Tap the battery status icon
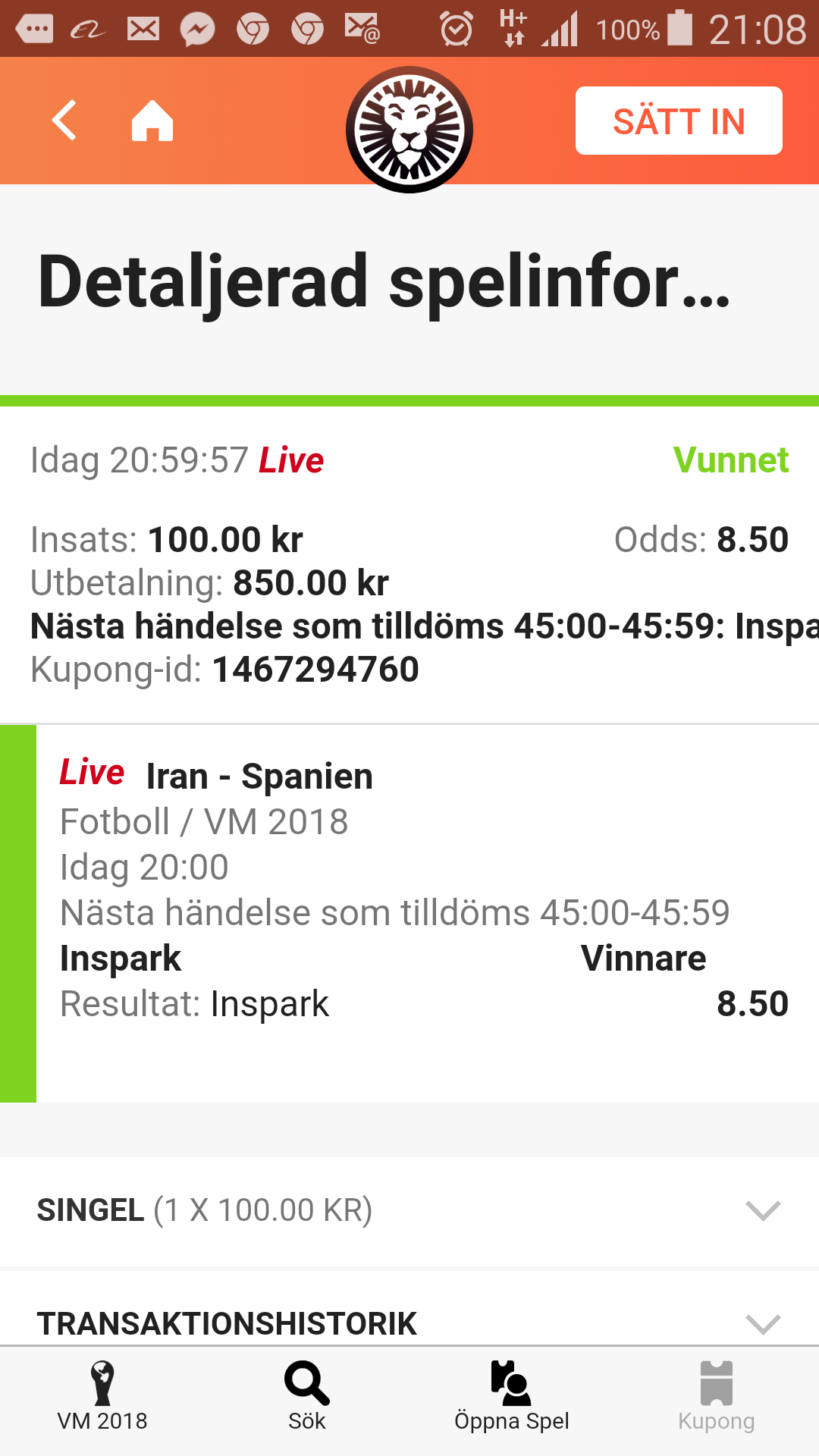The height and width of the screenshot is (1456, 819). 679,28
